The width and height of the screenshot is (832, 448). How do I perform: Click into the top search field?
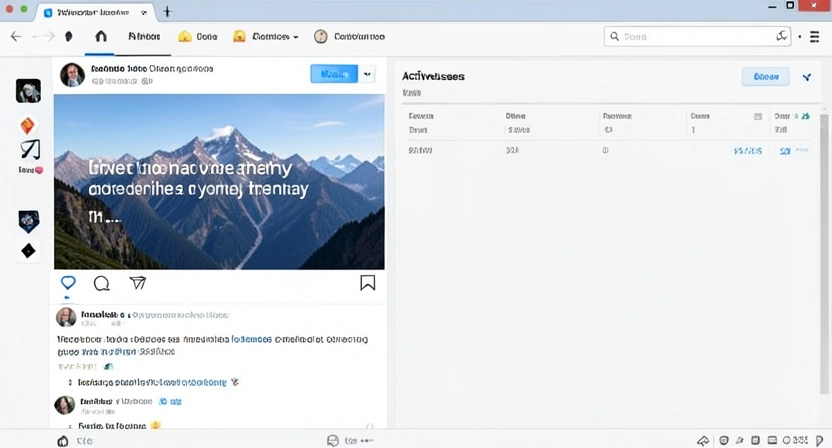pyautogui.click(x=697, y=36)
